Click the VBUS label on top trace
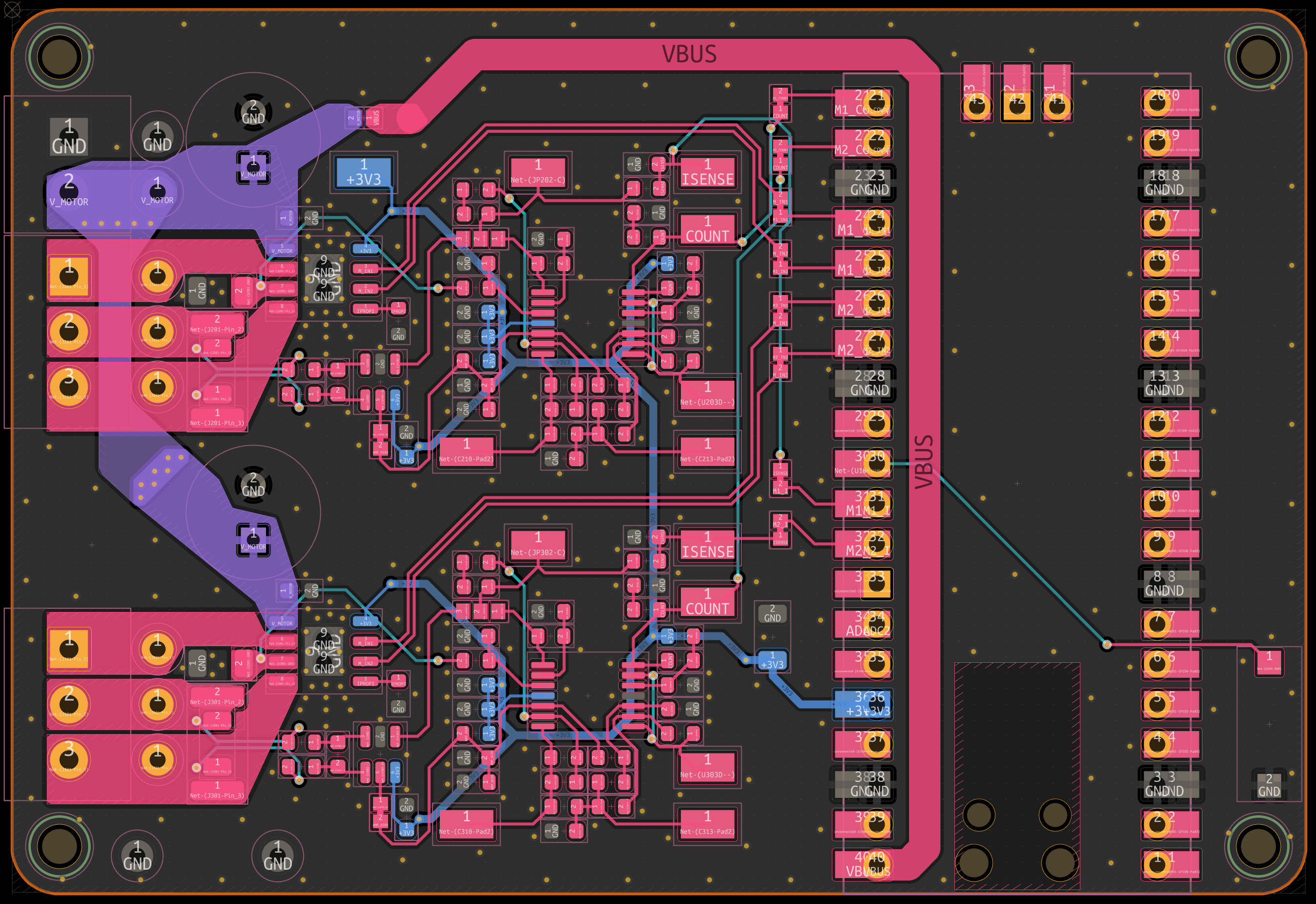Image resolution: width=1316 pixels, height=904 pixels. (689, 54)
